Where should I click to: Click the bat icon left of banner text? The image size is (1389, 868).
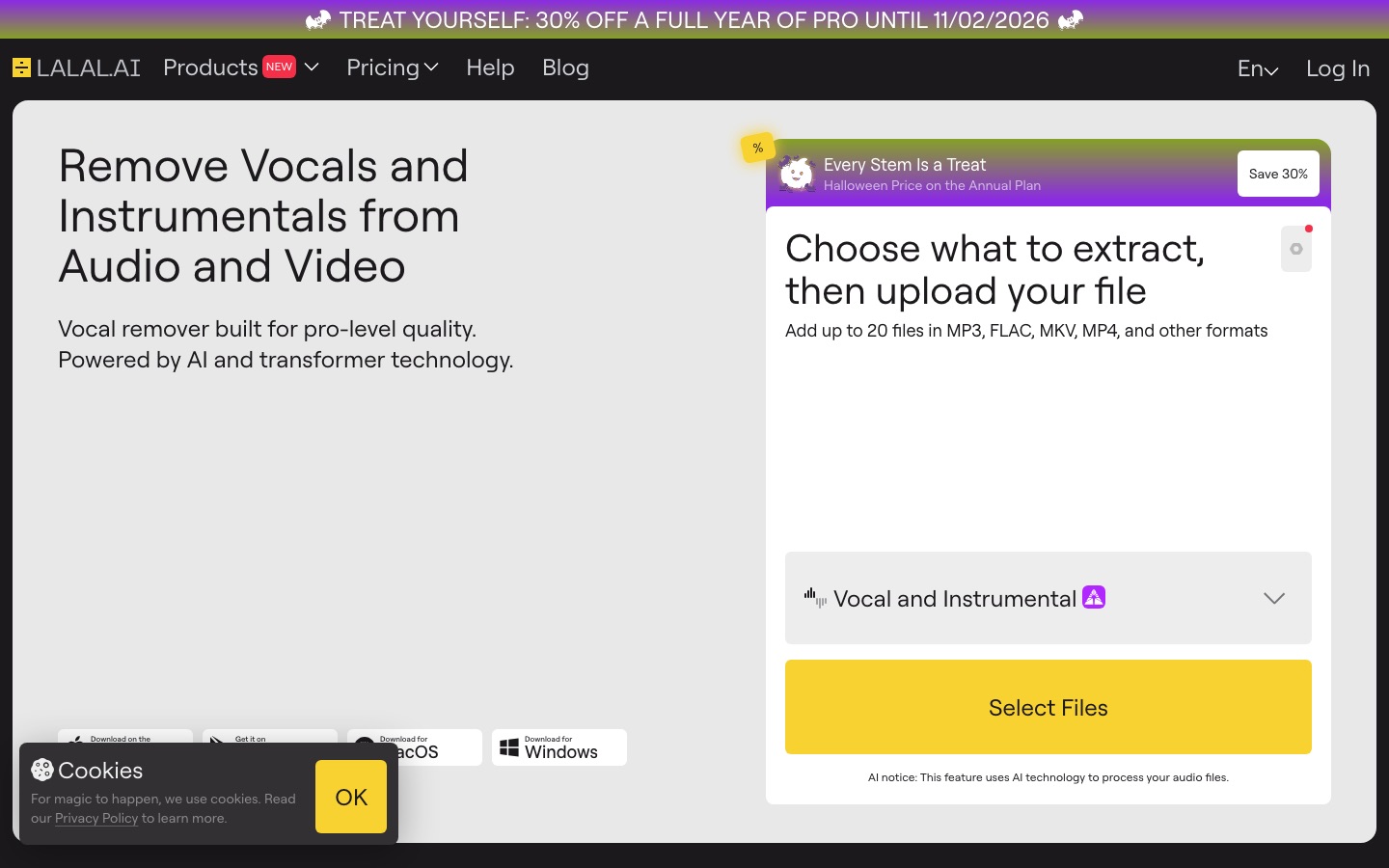tap(318, 20)
